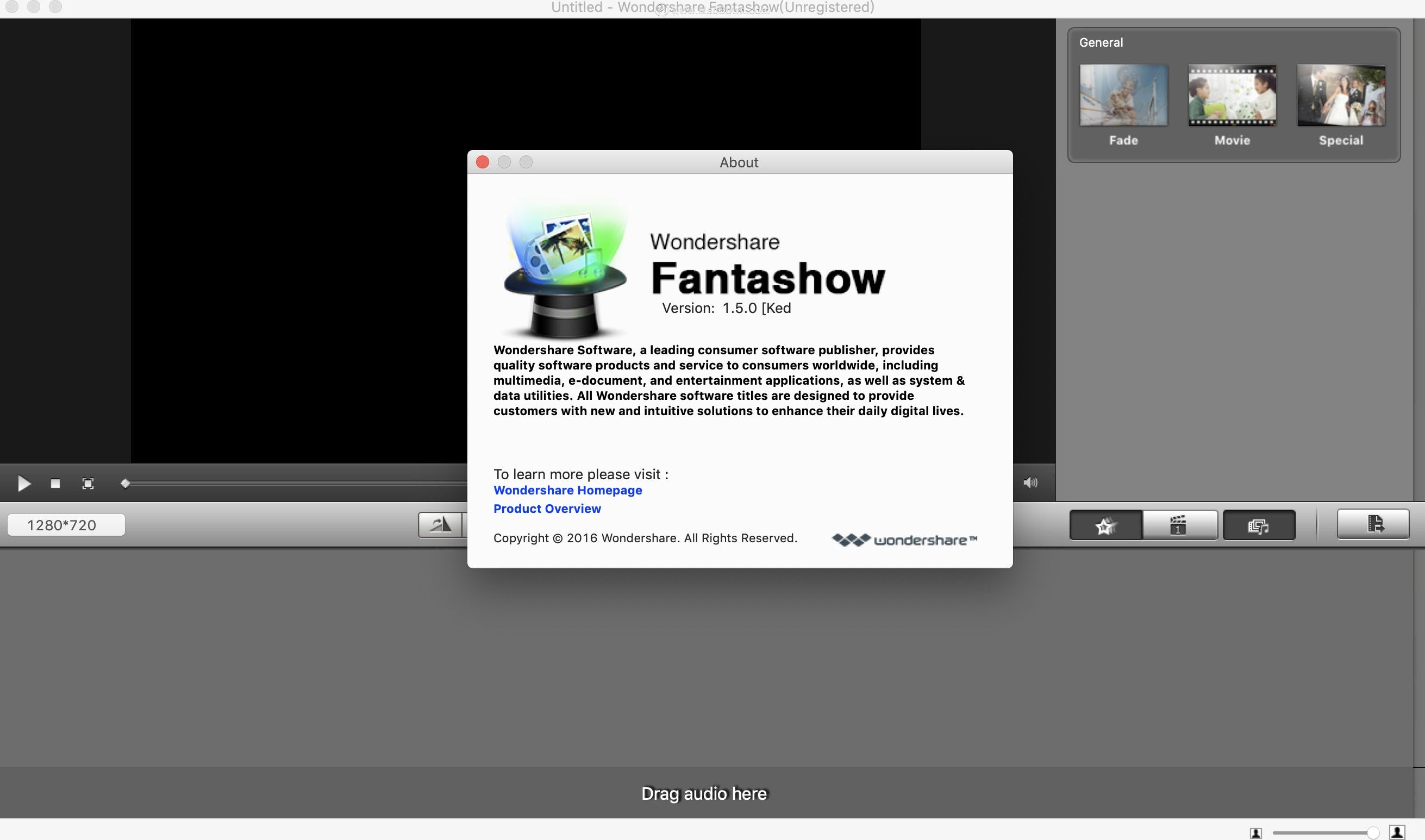The image size is (1425, 840).
Task: Stop the preview playback
Action: pyautogui.click(x=55, y=484)
